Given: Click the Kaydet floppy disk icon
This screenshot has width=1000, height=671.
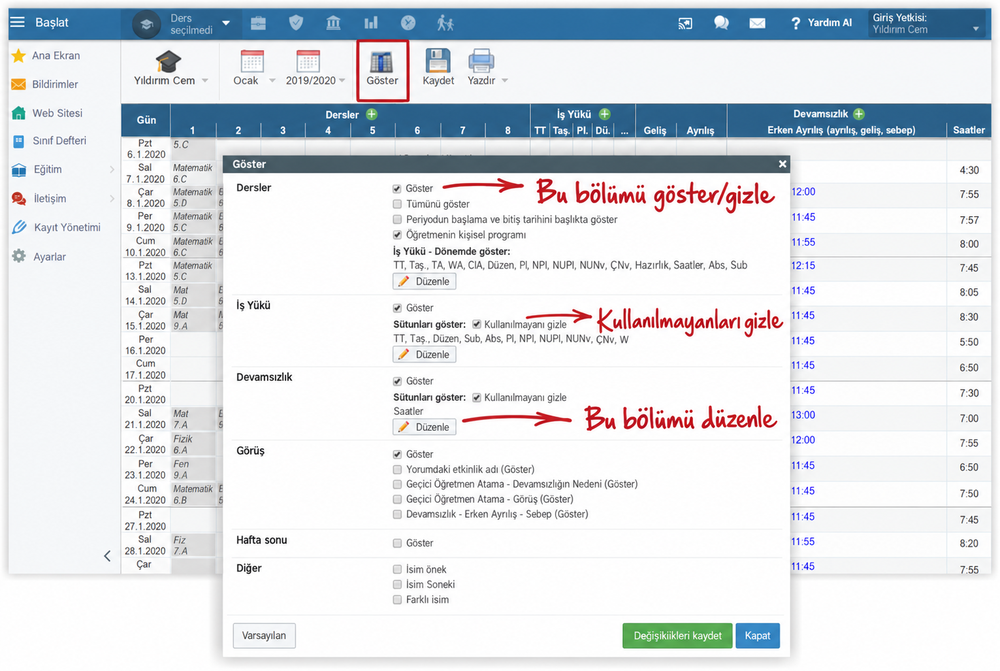Looking at the screenshot, I should point(438,61).
